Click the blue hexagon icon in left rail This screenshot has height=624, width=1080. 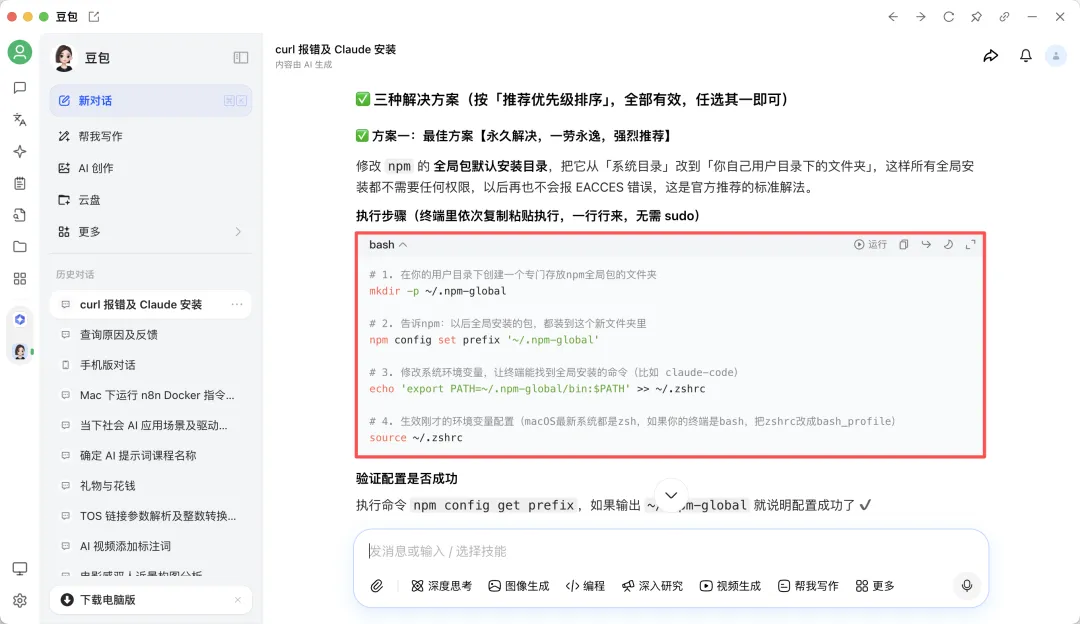point(20,320)
